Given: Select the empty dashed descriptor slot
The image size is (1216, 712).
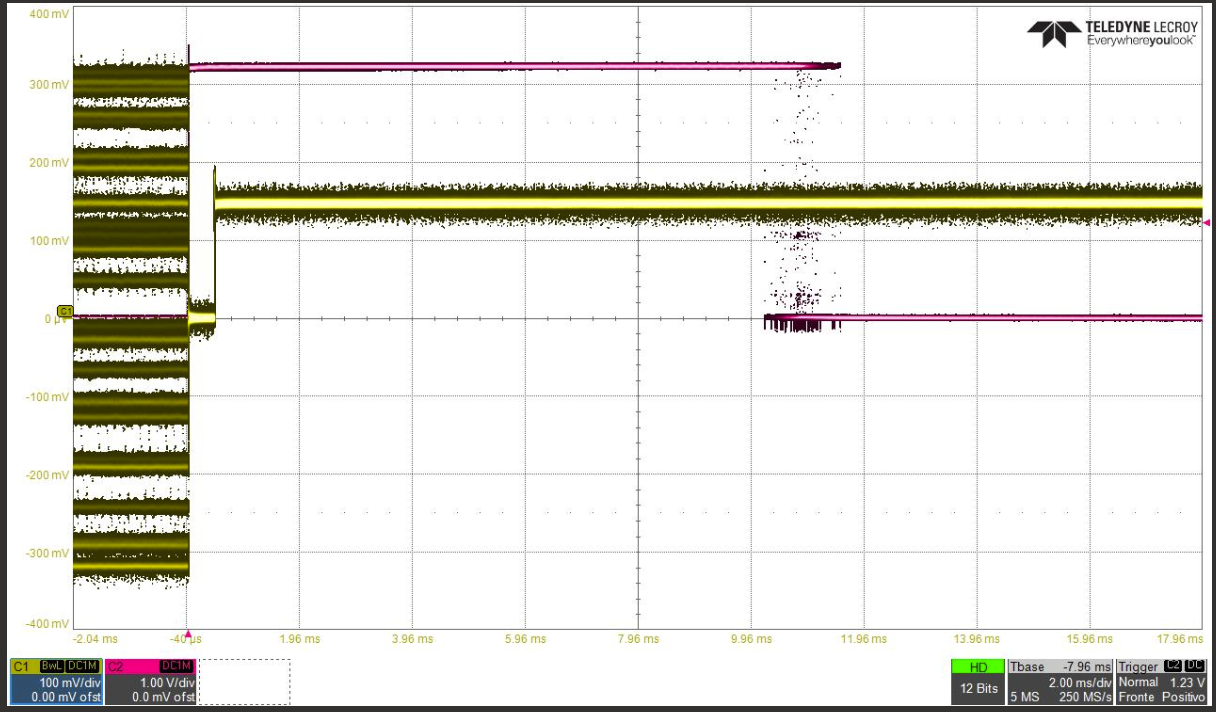Looking at the screenshot, I should pyautogui.click(x=244, y=681).
